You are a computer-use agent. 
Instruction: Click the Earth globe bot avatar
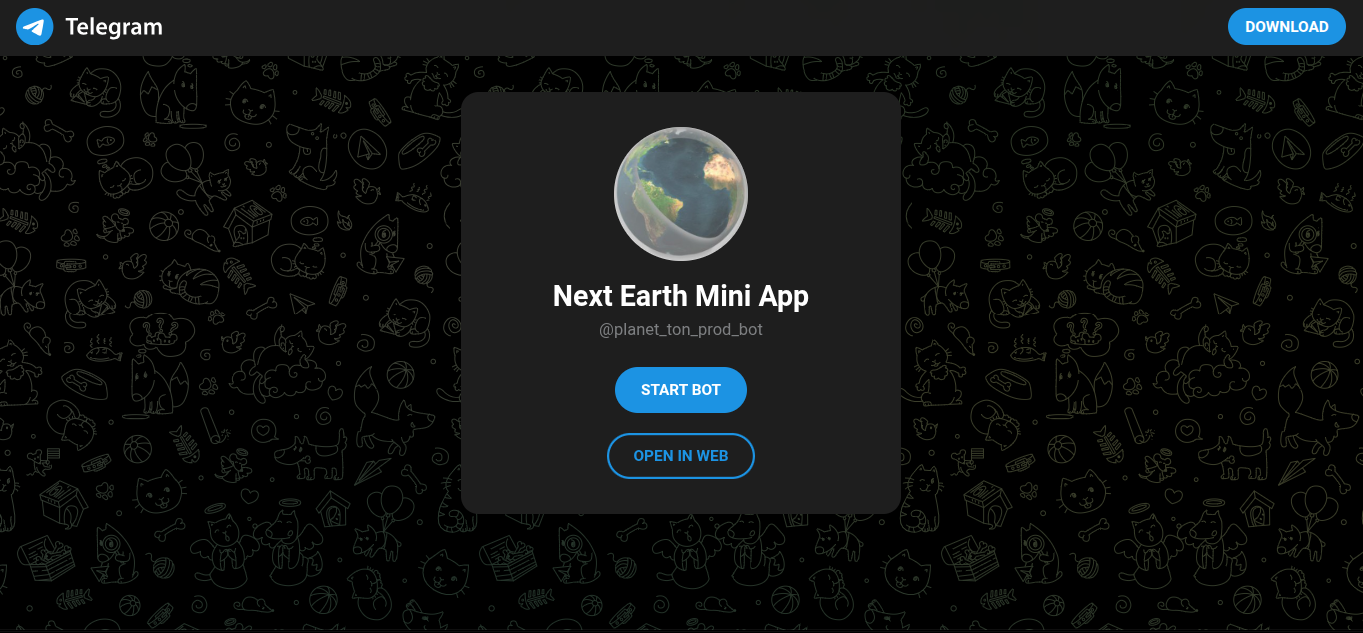click(681, 194)
